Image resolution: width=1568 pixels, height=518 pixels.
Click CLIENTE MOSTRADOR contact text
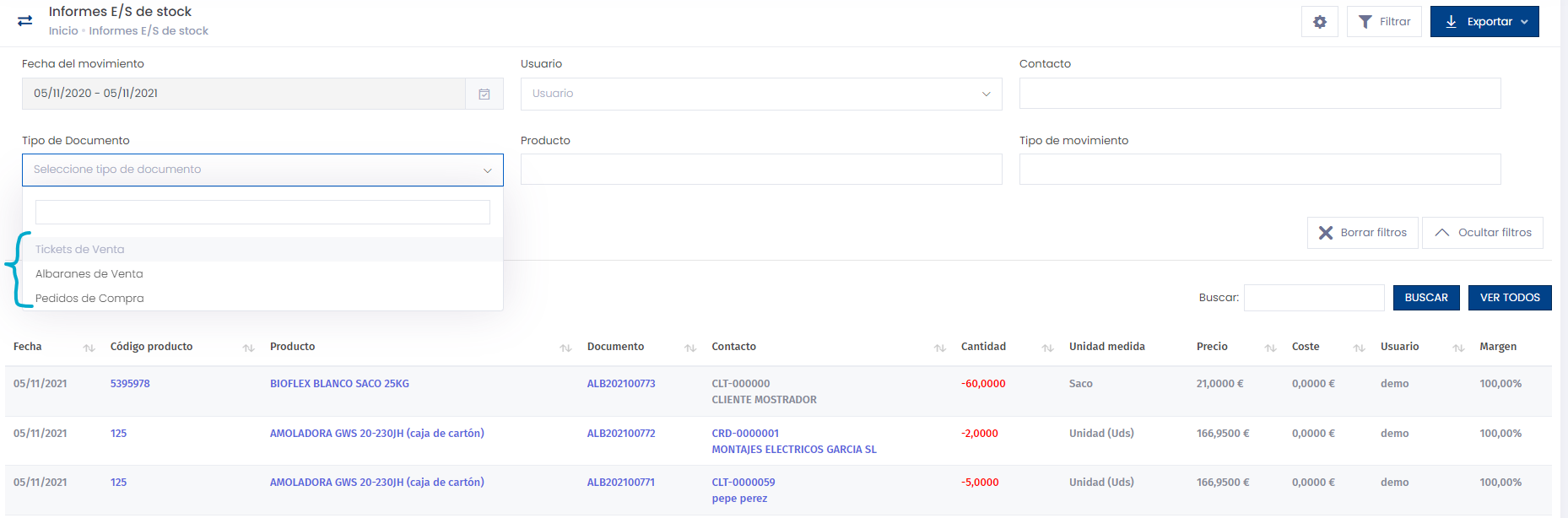coord(764,400)
